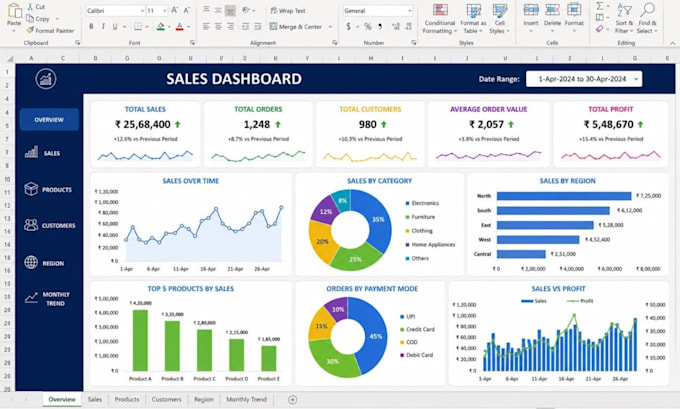Toggle Bold formatting in Font group
The height and width of the screenshot is (409, 680).
pos(91,26)
